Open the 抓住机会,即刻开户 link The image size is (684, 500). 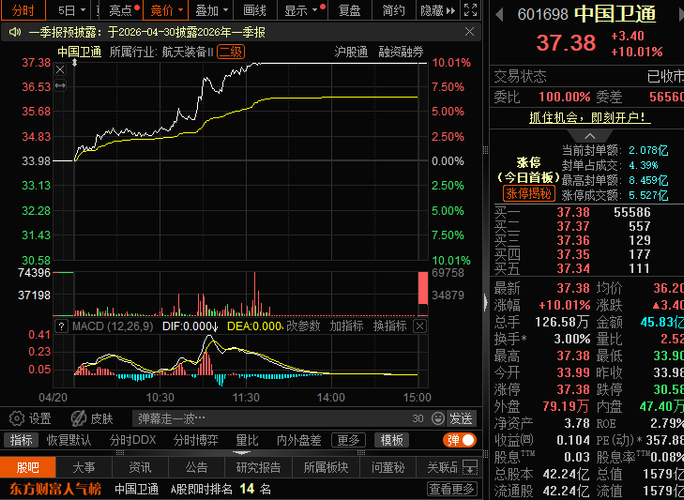point(590,117)
